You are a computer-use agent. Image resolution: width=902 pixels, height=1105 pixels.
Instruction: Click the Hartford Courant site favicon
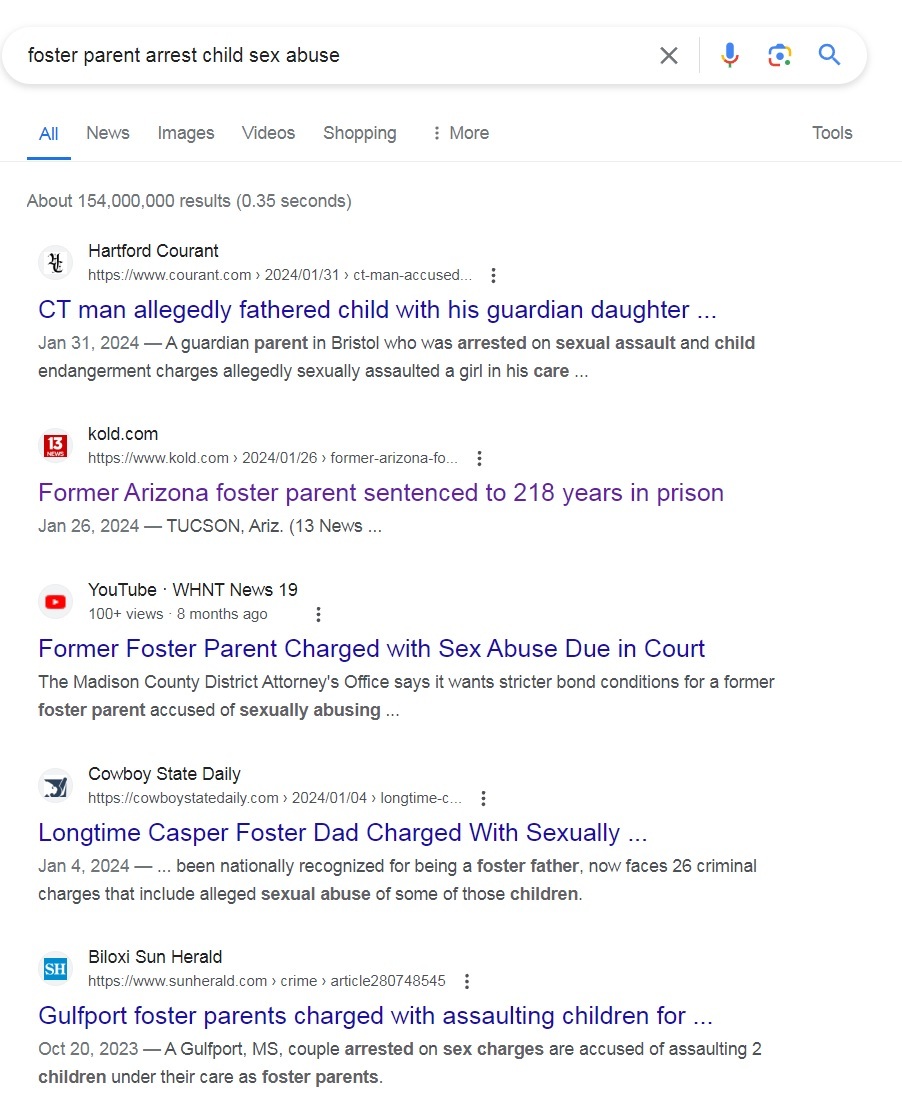55,263
